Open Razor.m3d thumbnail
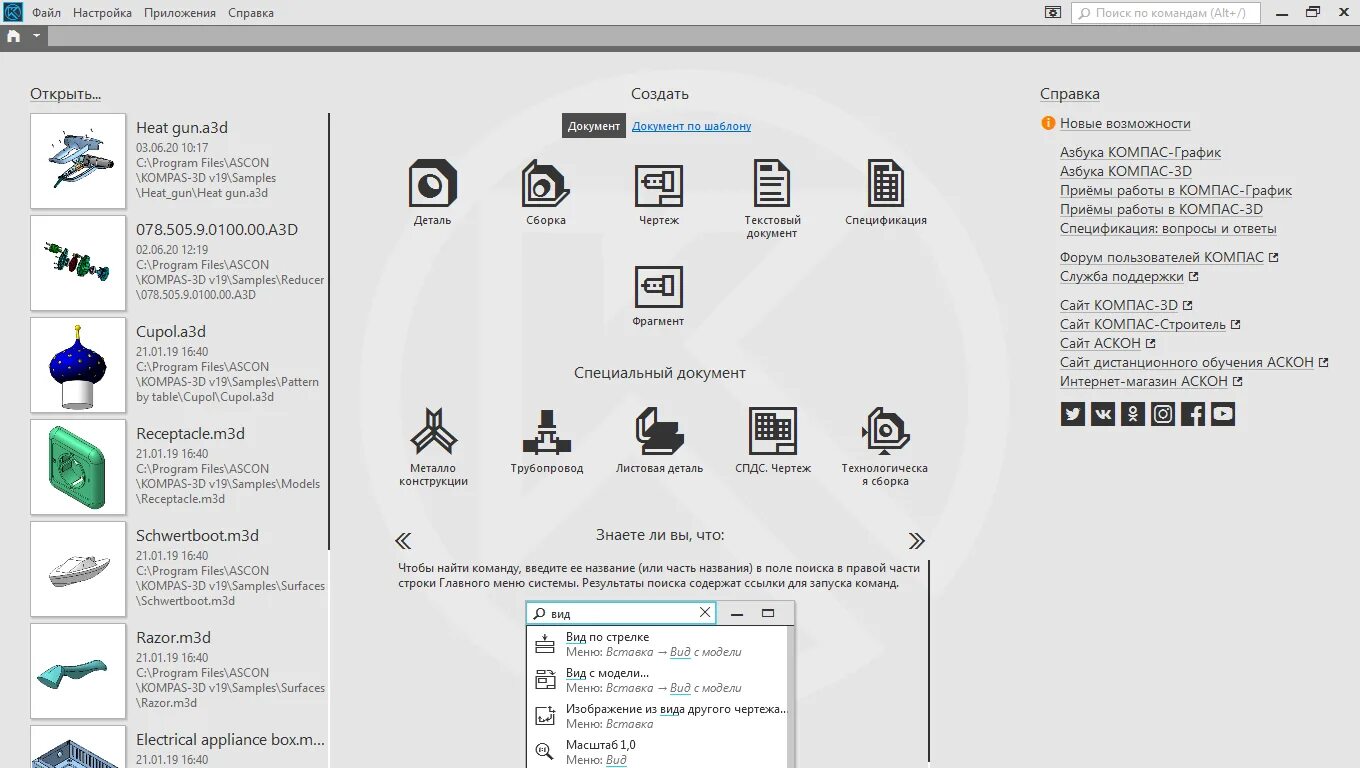 point(78,671)
